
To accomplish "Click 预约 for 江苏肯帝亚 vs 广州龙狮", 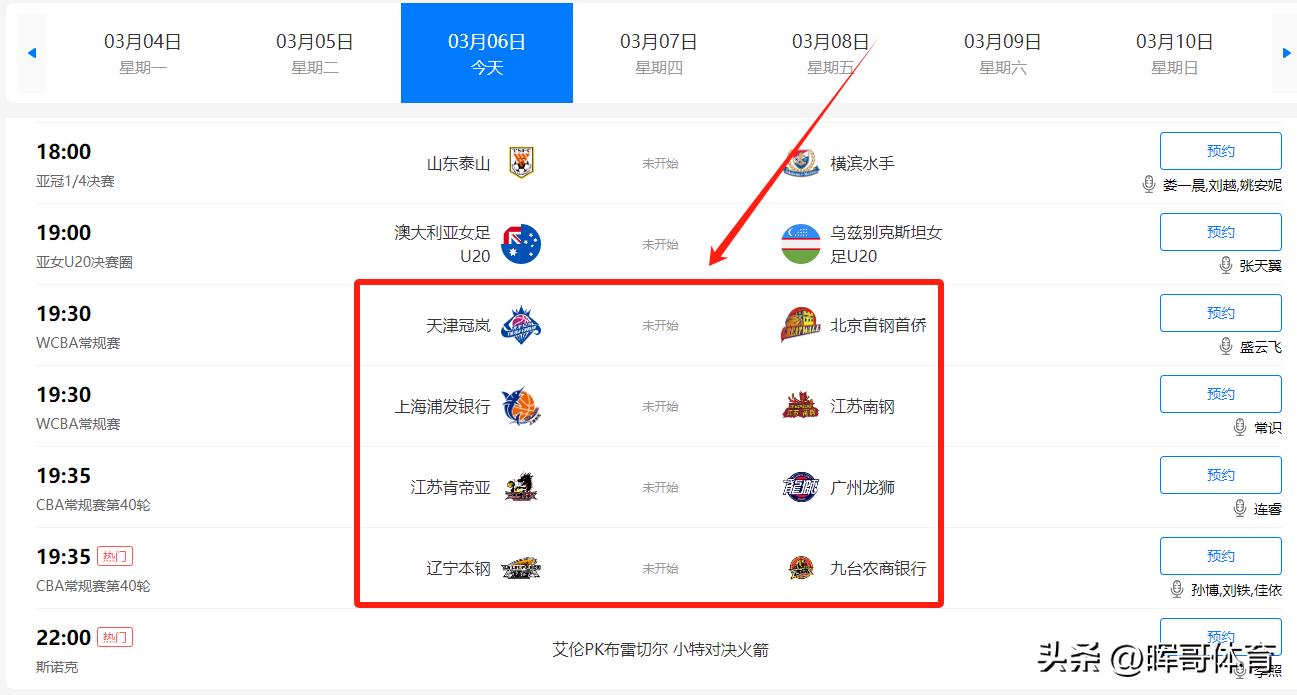I will pos(1220,475).
